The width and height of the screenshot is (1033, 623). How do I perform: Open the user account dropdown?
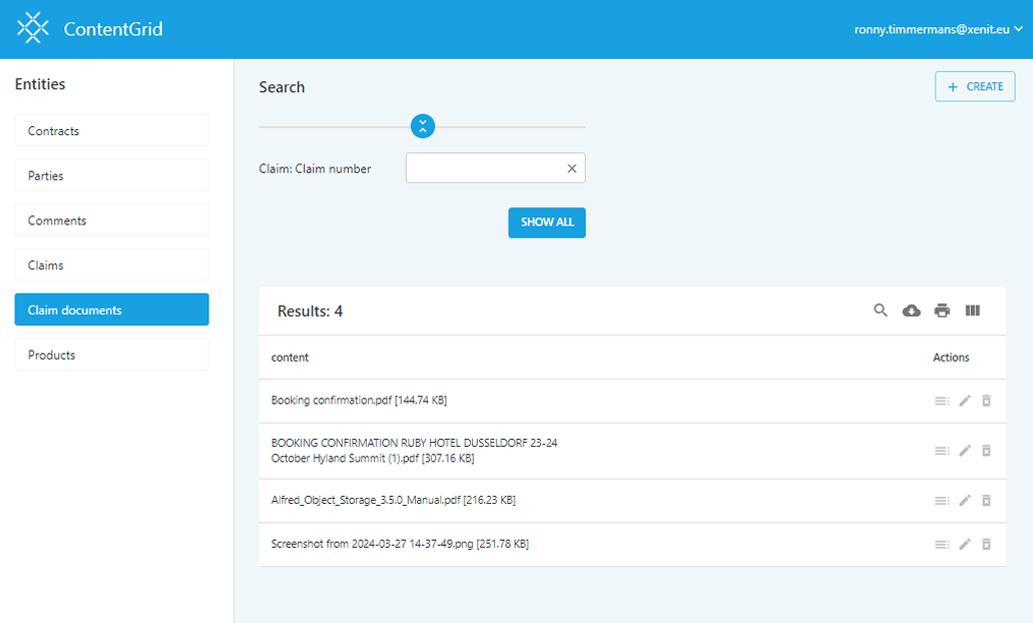tap(938, 30)
